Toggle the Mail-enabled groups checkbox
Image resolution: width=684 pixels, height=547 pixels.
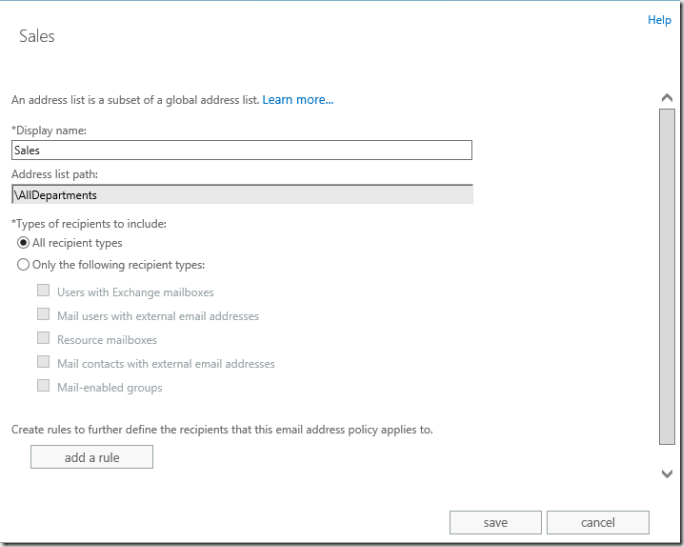coord(44,386)
